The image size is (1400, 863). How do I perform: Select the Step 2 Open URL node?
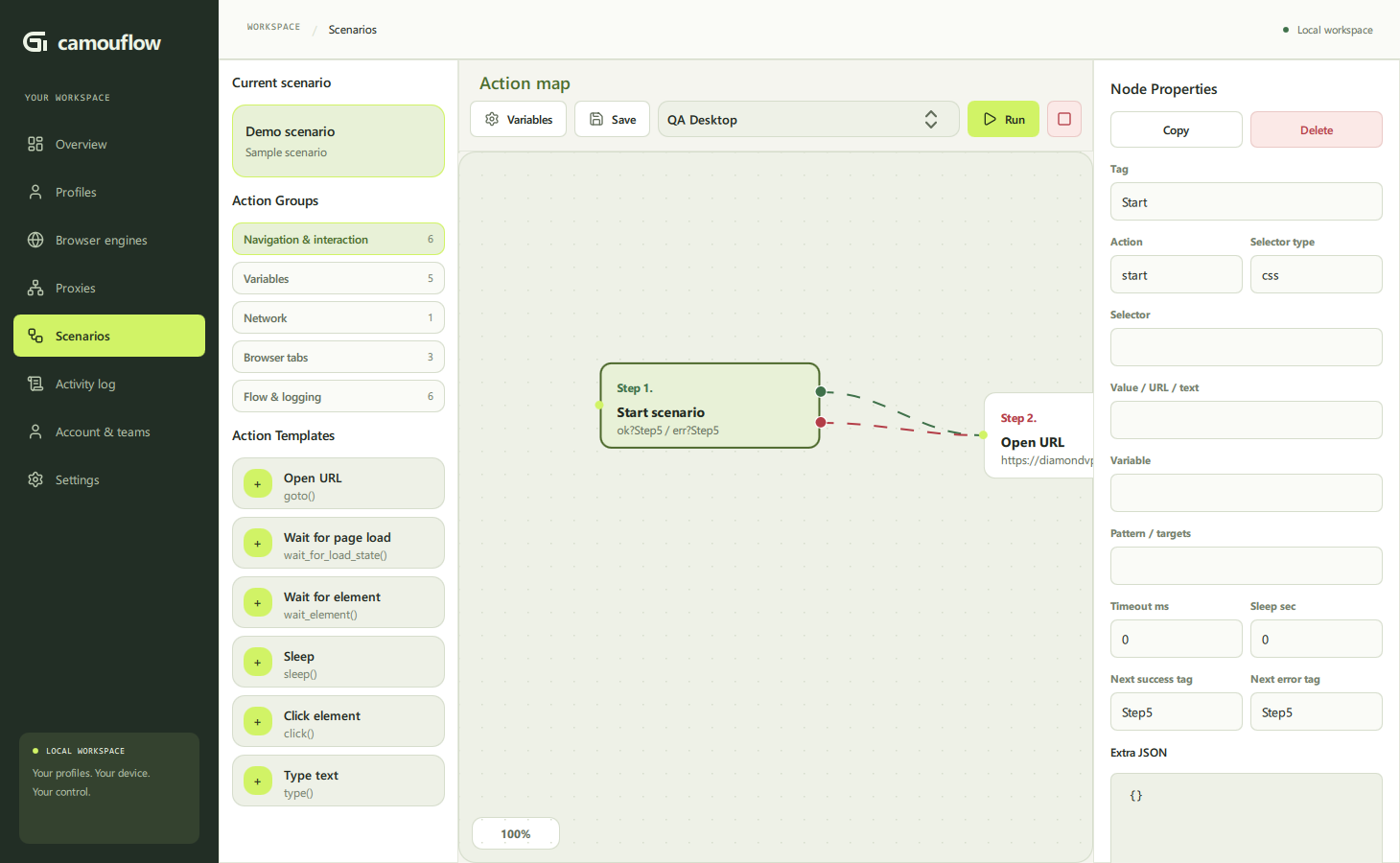(x=1039, y=435)
